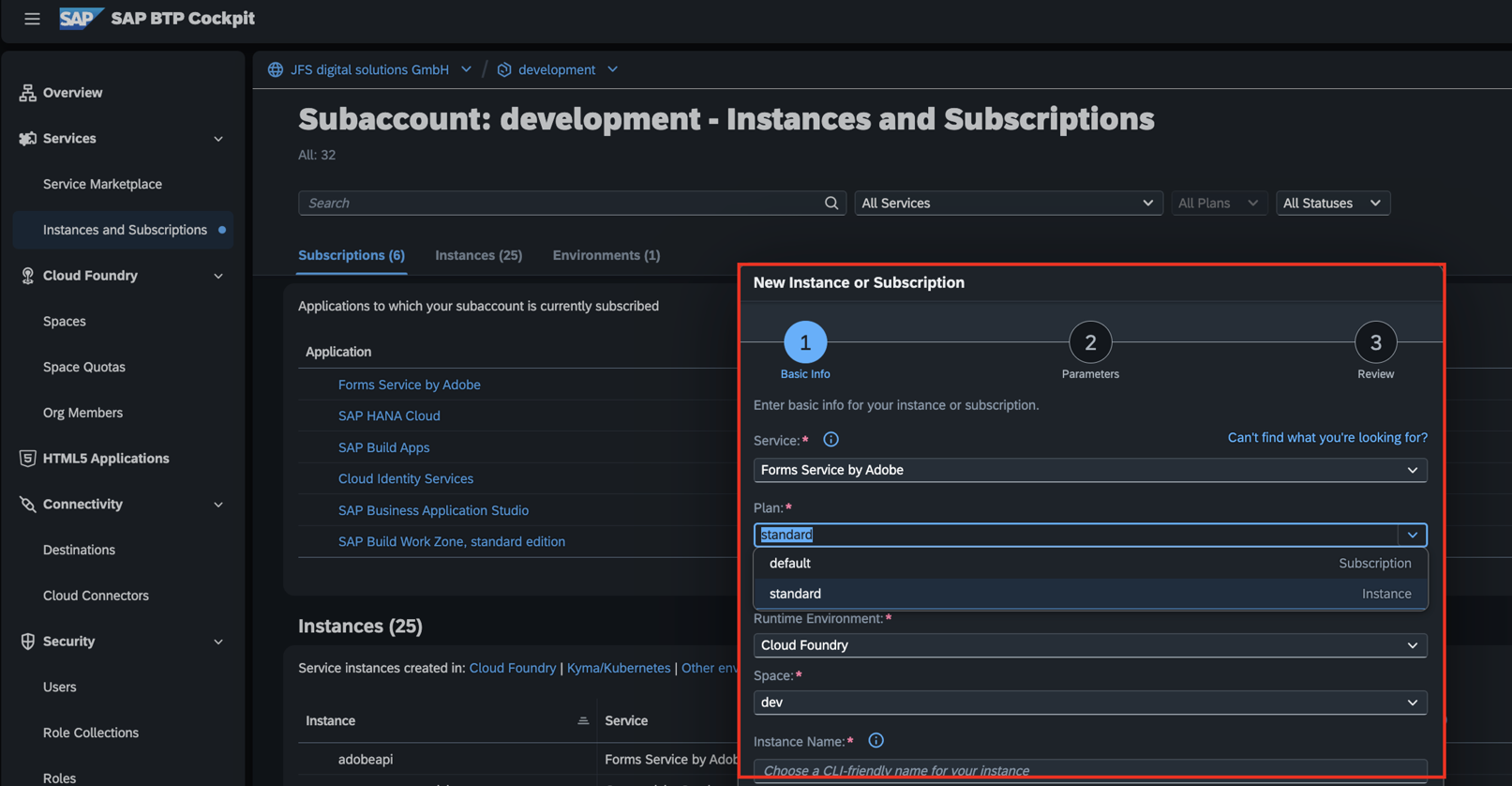Open the Environments (1) tab

[x=606, y=255]
